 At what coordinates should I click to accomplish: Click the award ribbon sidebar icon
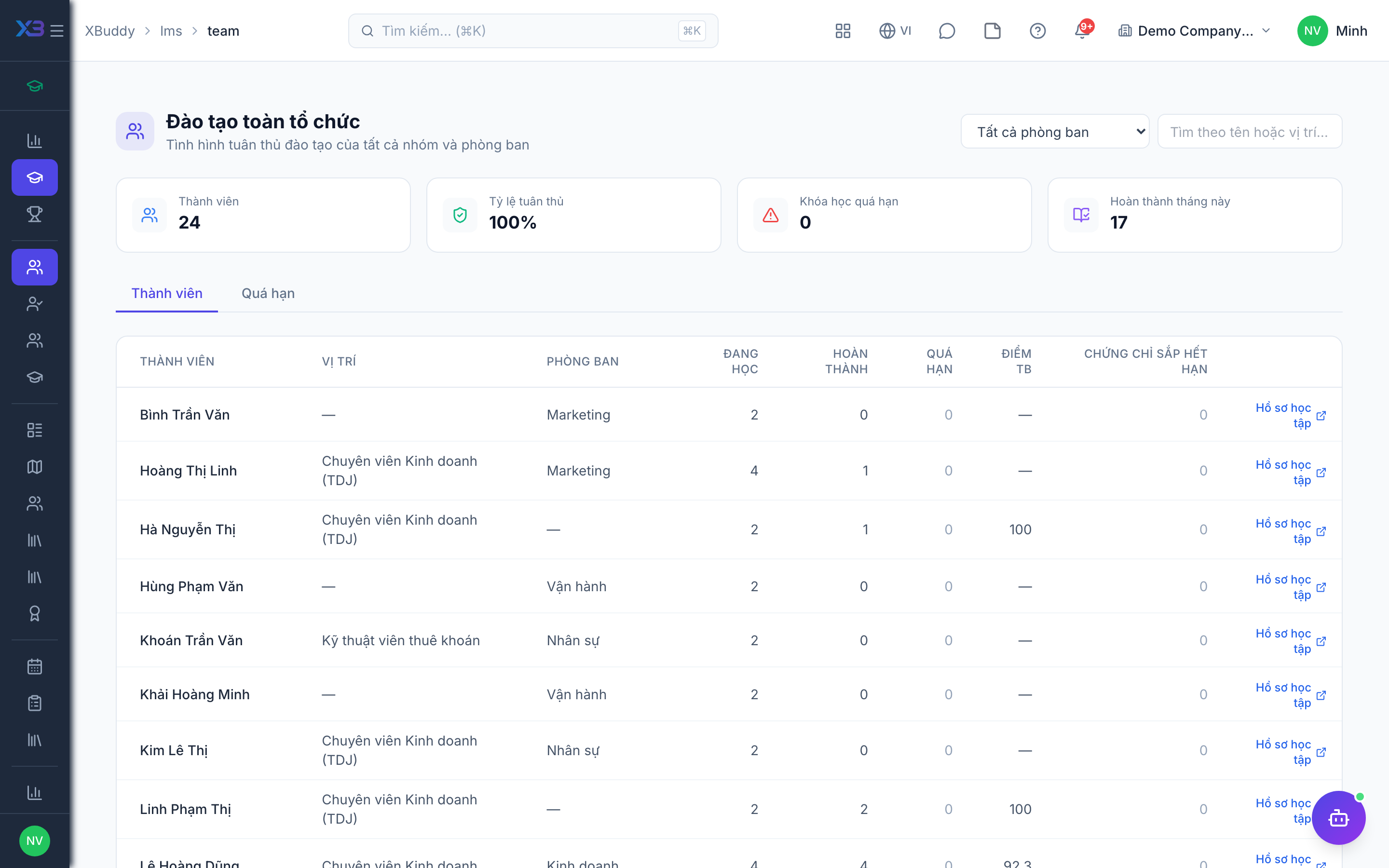[x=34, y=614]
